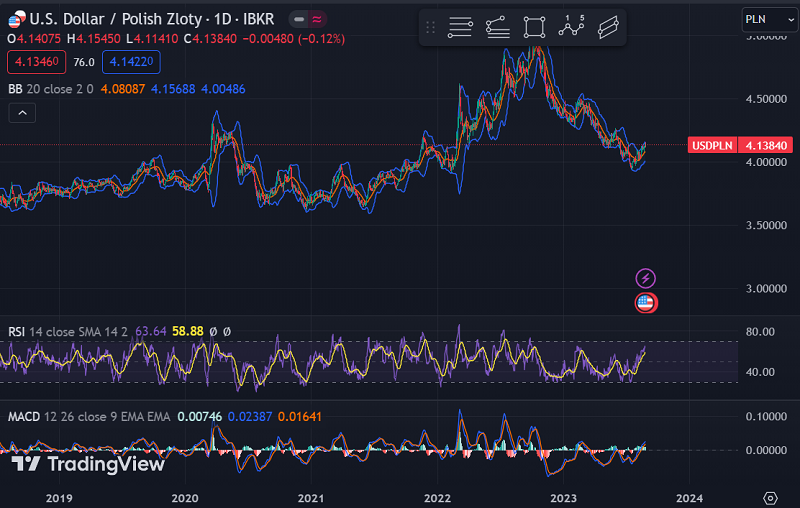Open chart settings gear at bottom right
This screenshot has height=508, width=800.
click(770, 497)
